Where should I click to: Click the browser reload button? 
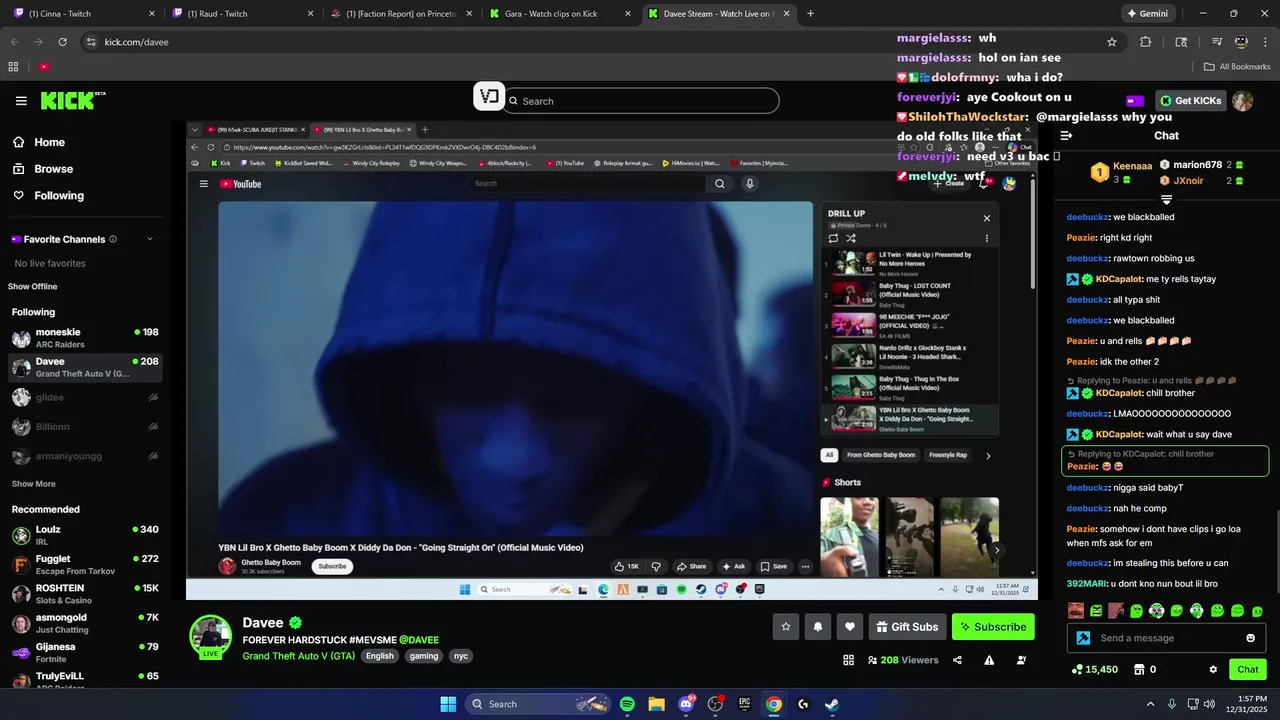63,42
